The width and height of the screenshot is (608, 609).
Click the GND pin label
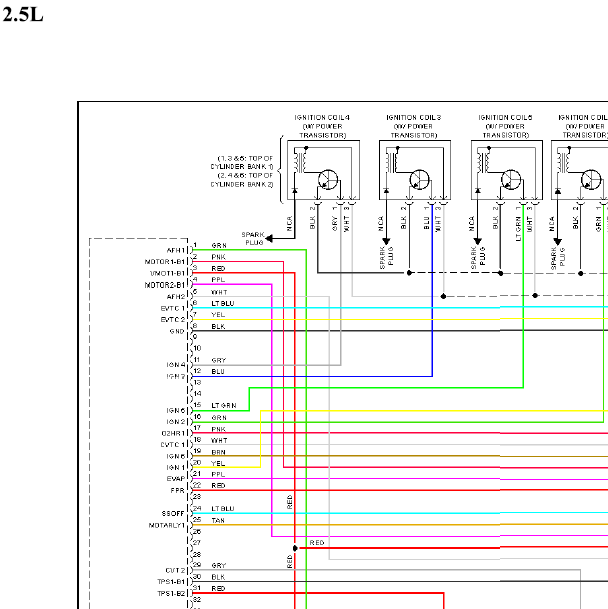177,331
